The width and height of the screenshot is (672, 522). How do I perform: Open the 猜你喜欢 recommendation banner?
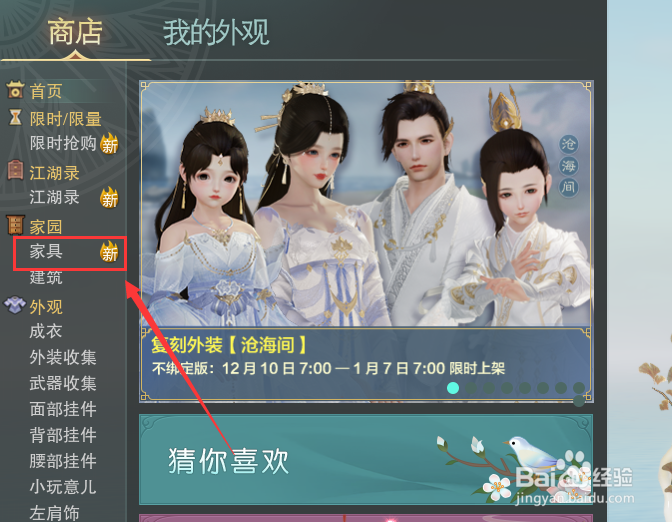coord(366,459)
